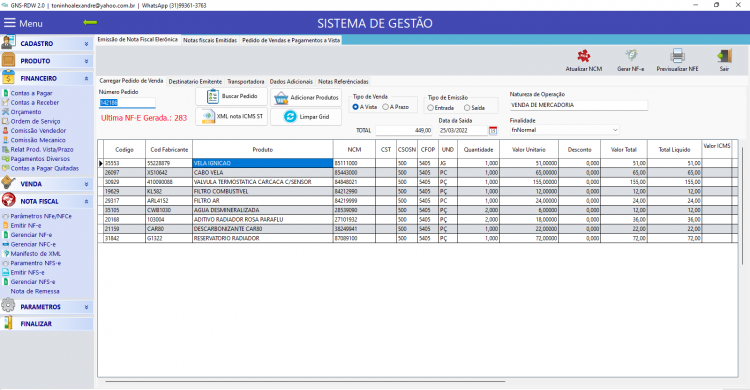Click the horizontal scrollbar under the grid

pos(305,382)
